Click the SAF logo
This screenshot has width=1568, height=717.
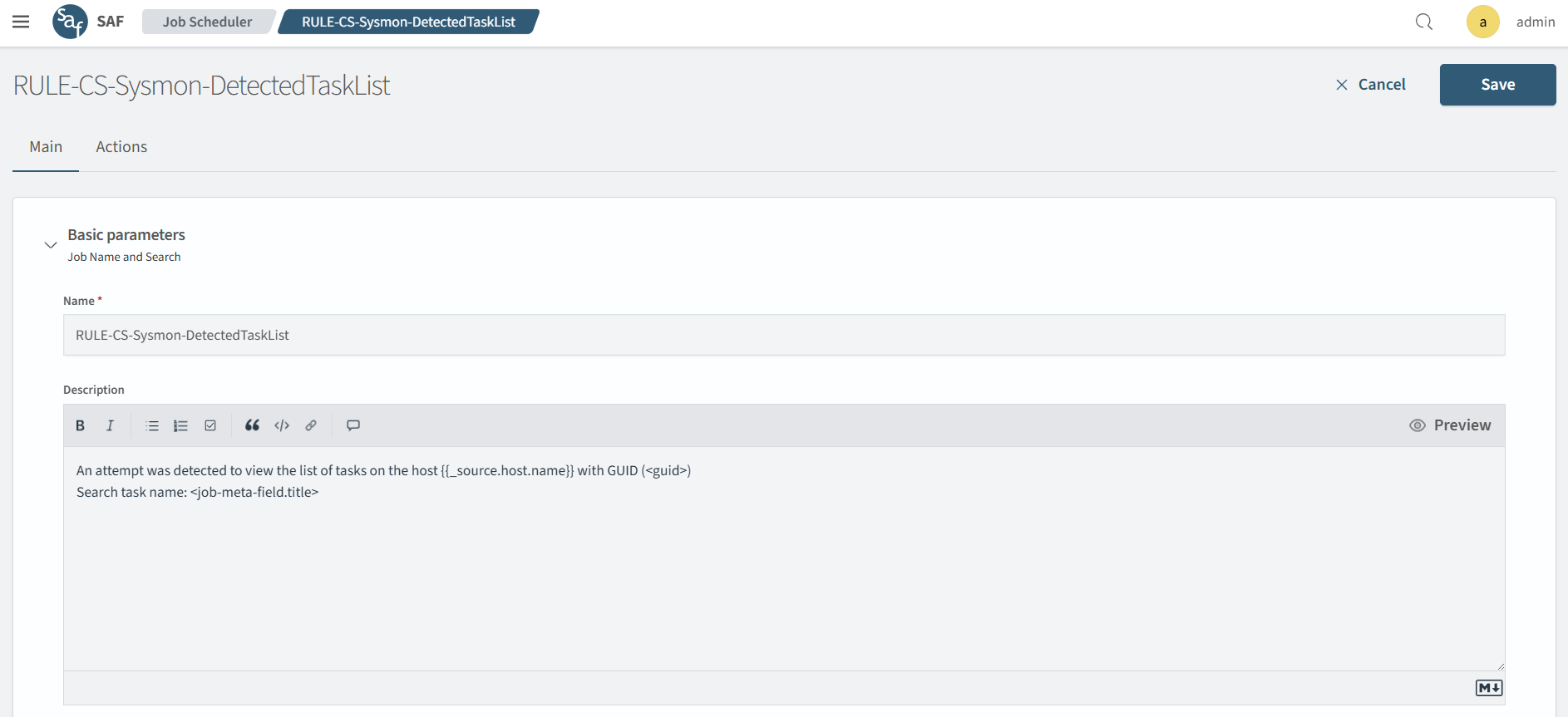click(70, 22)
